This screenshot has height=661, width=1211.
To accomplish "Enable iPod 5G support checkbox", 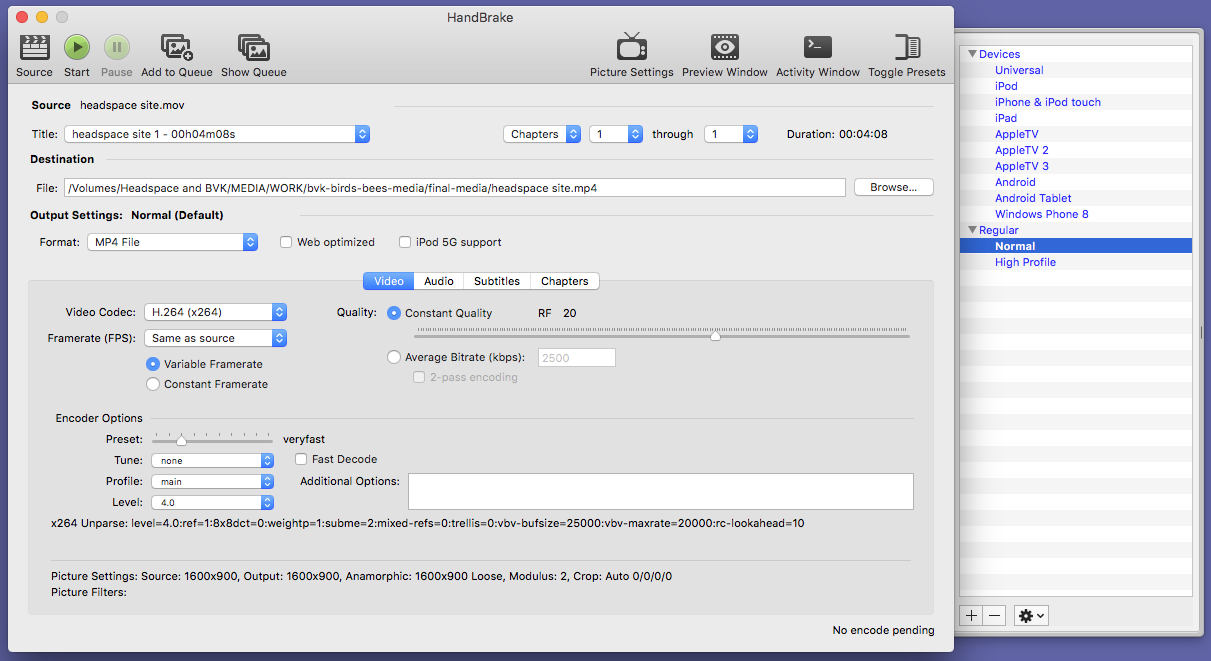I will (405, 242).
